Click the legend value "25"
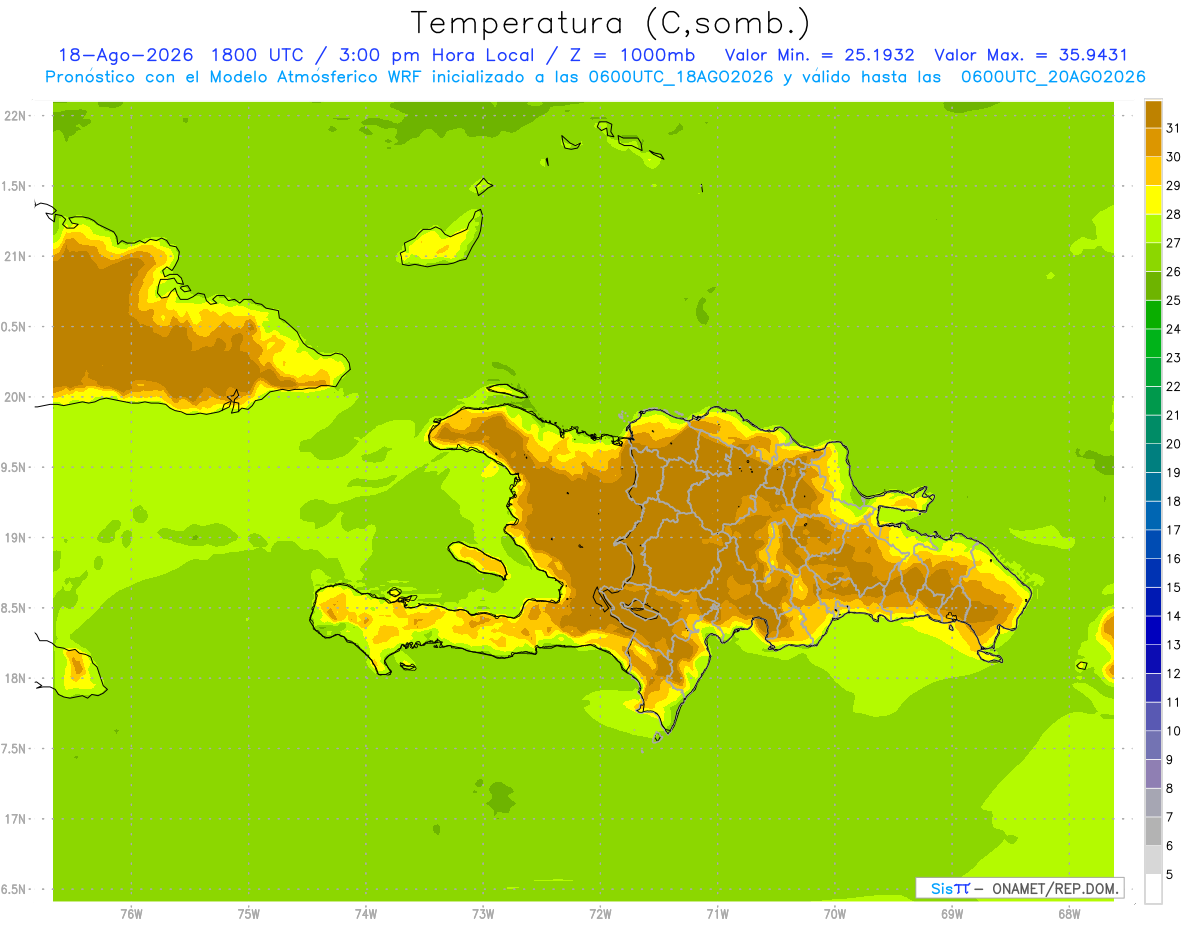This screenshot has height=927, width=1200. click(x=1173, y=300)
